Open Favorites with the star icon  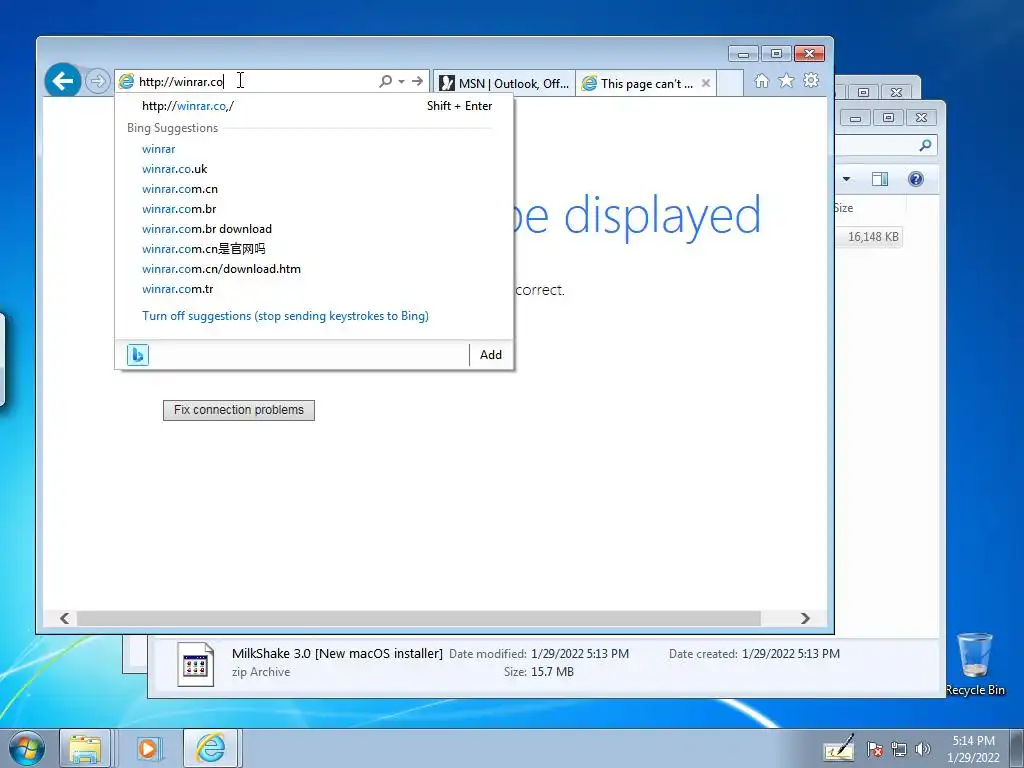click(x=786, y=80)
